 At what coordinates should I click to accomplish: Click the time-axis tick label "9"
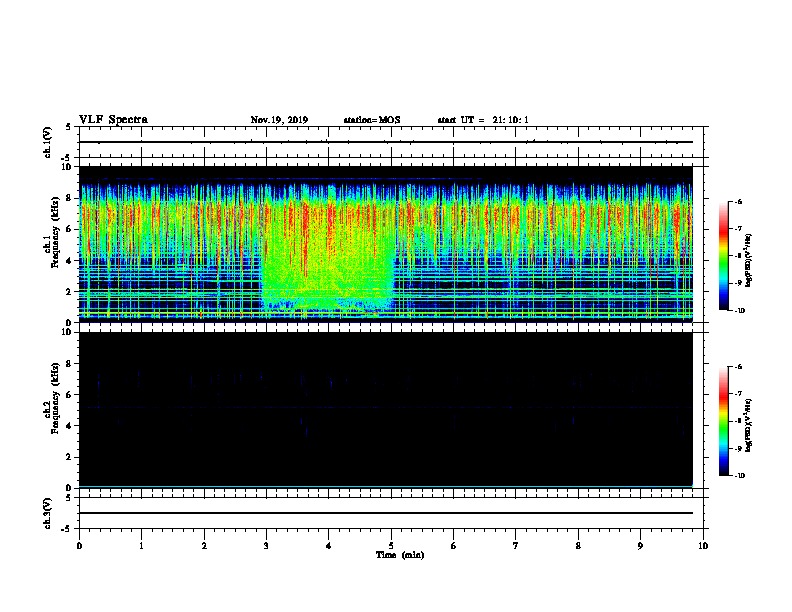(x=640, y=546)
